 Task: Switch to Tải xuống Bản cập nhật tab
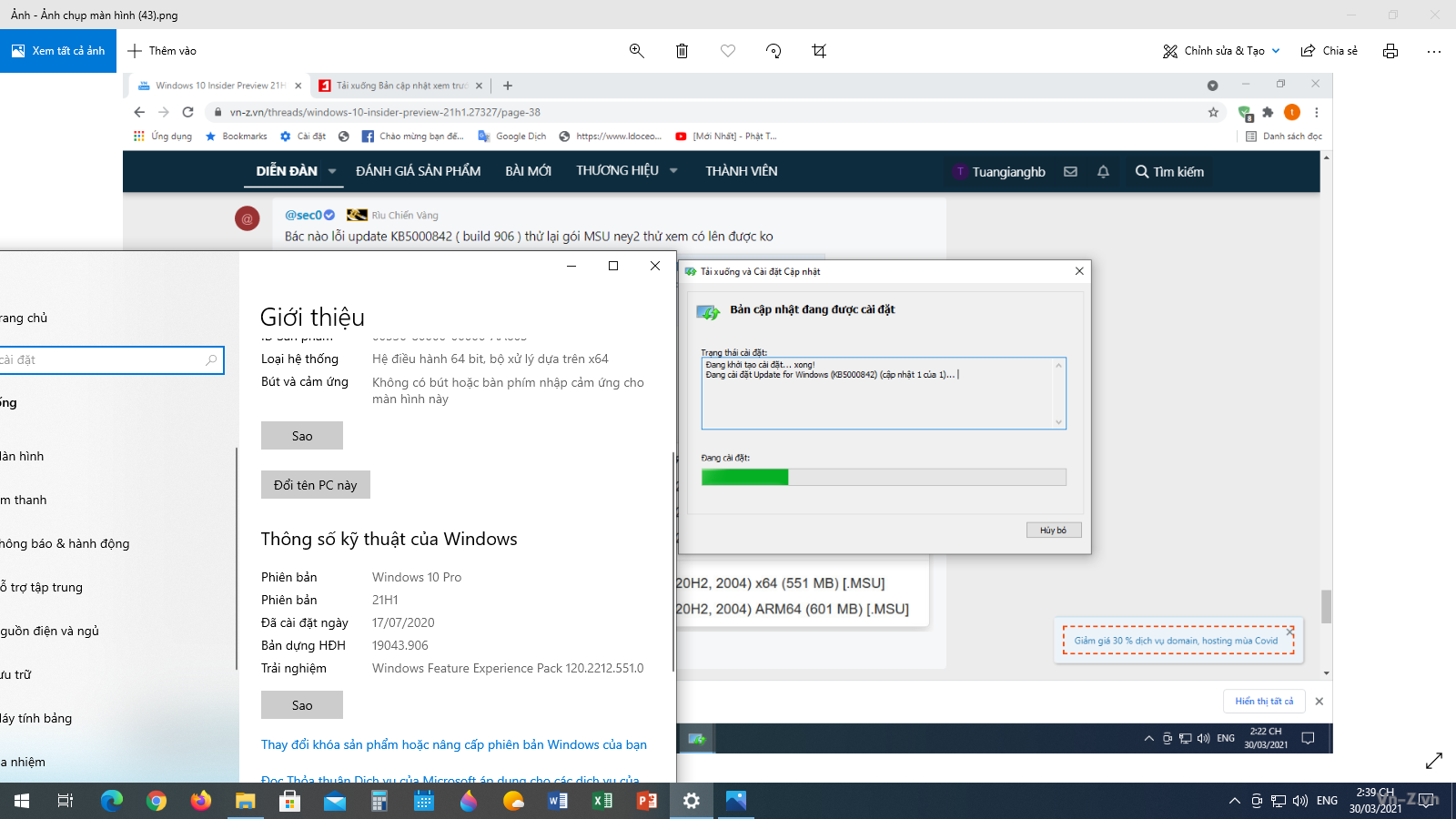[x=400, y=86]
